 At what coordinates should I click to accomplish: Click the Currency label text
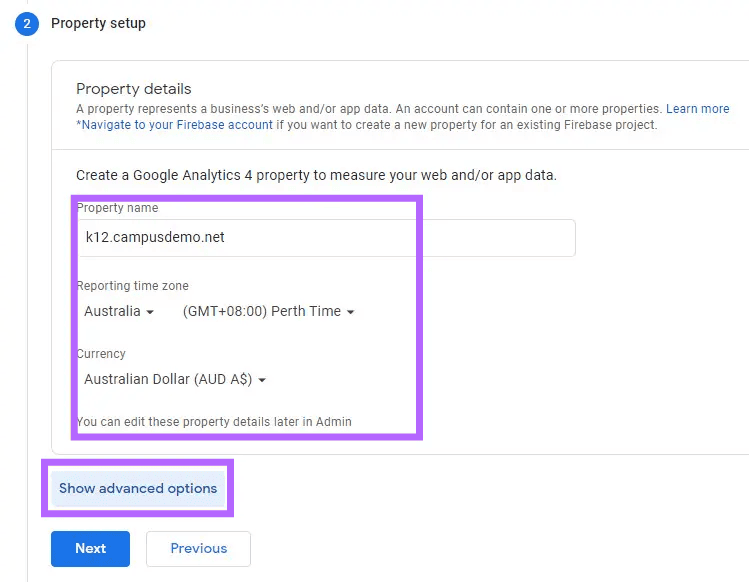(x=101, y=354)
